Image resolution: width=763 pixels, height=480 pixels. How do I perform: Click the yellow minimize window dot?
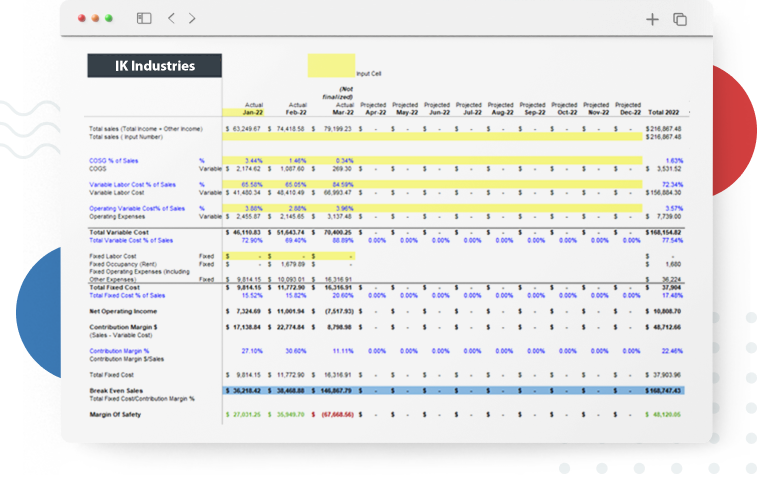click(x=95, y=18)
